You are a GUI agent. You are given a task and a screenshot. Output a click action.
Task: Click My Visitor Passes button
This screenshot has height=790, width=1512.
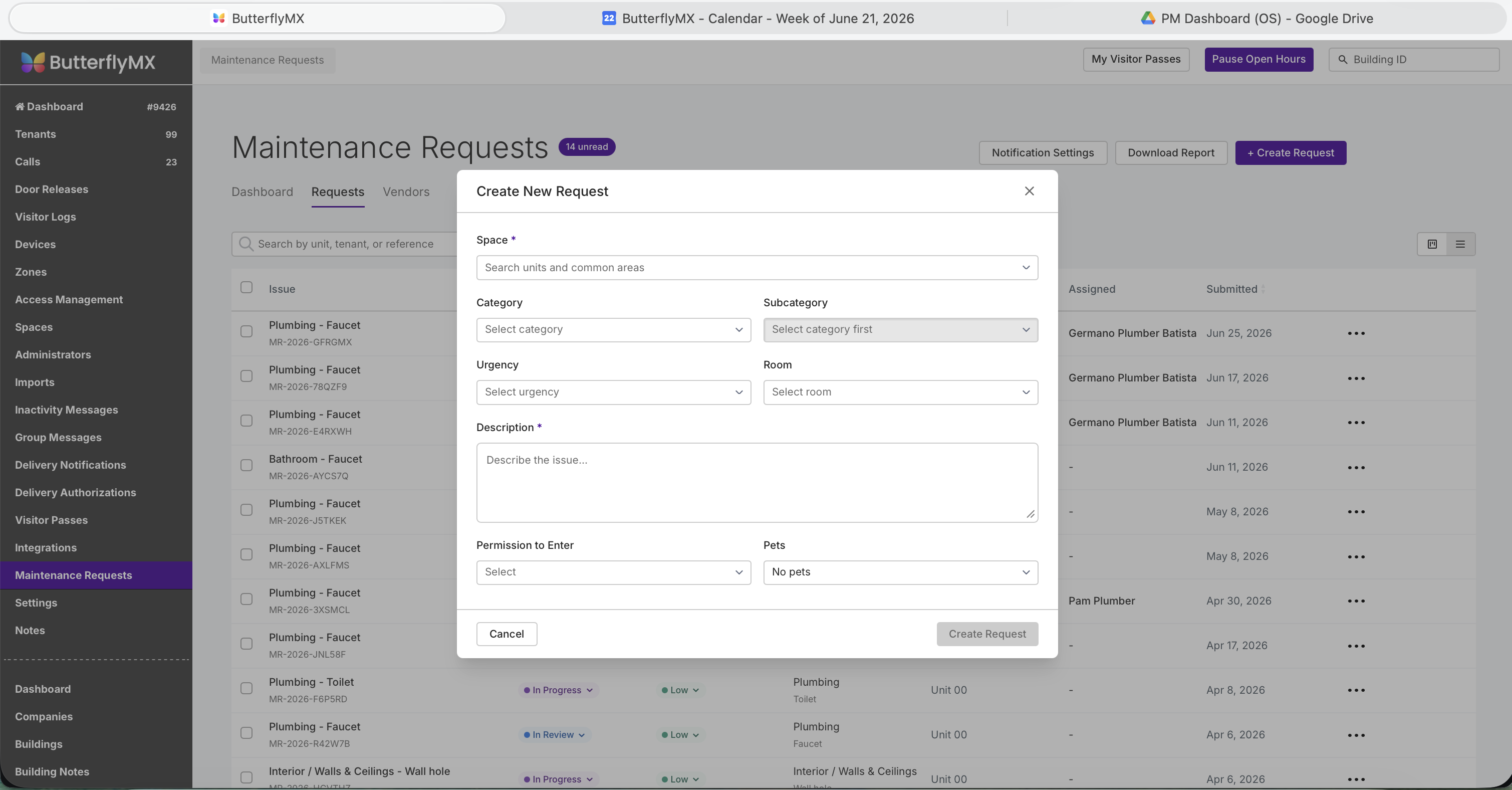tap(1136, 59)
